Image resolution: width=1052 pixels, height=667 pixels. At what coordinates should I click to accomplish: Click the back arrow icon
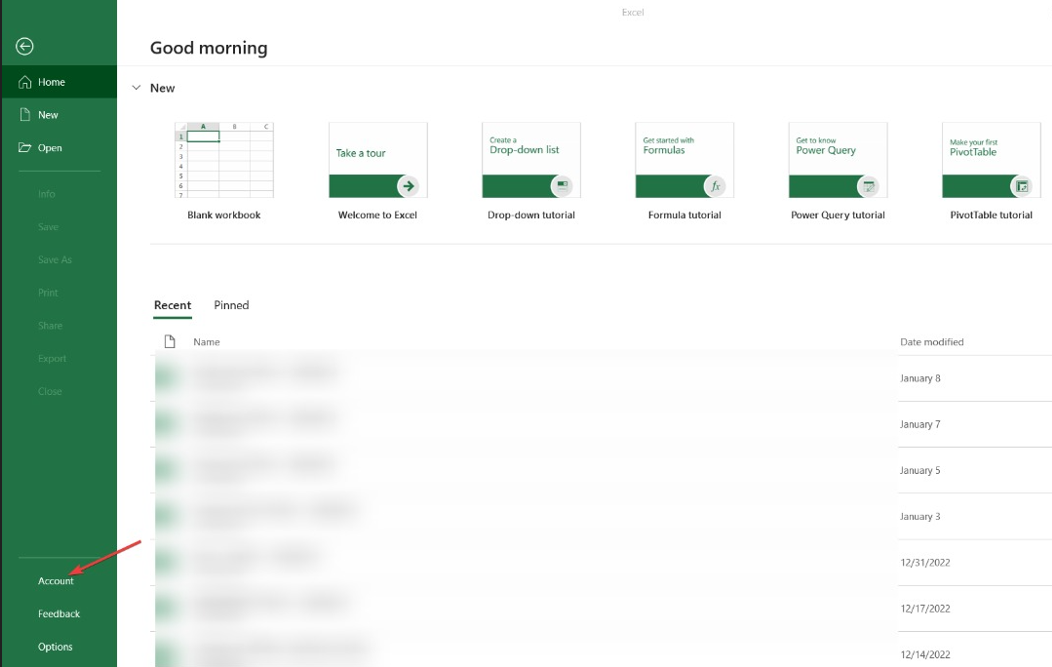point(25,46)
